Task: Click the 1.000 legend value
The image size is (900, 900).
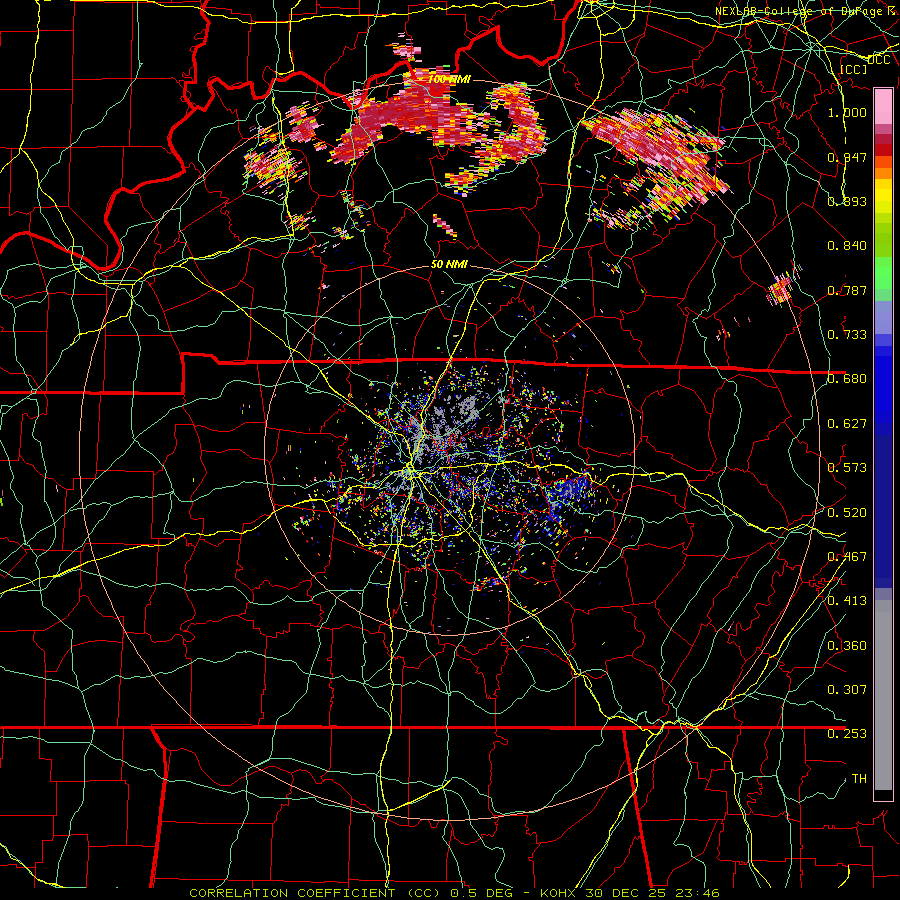Action: coord(847,112)
